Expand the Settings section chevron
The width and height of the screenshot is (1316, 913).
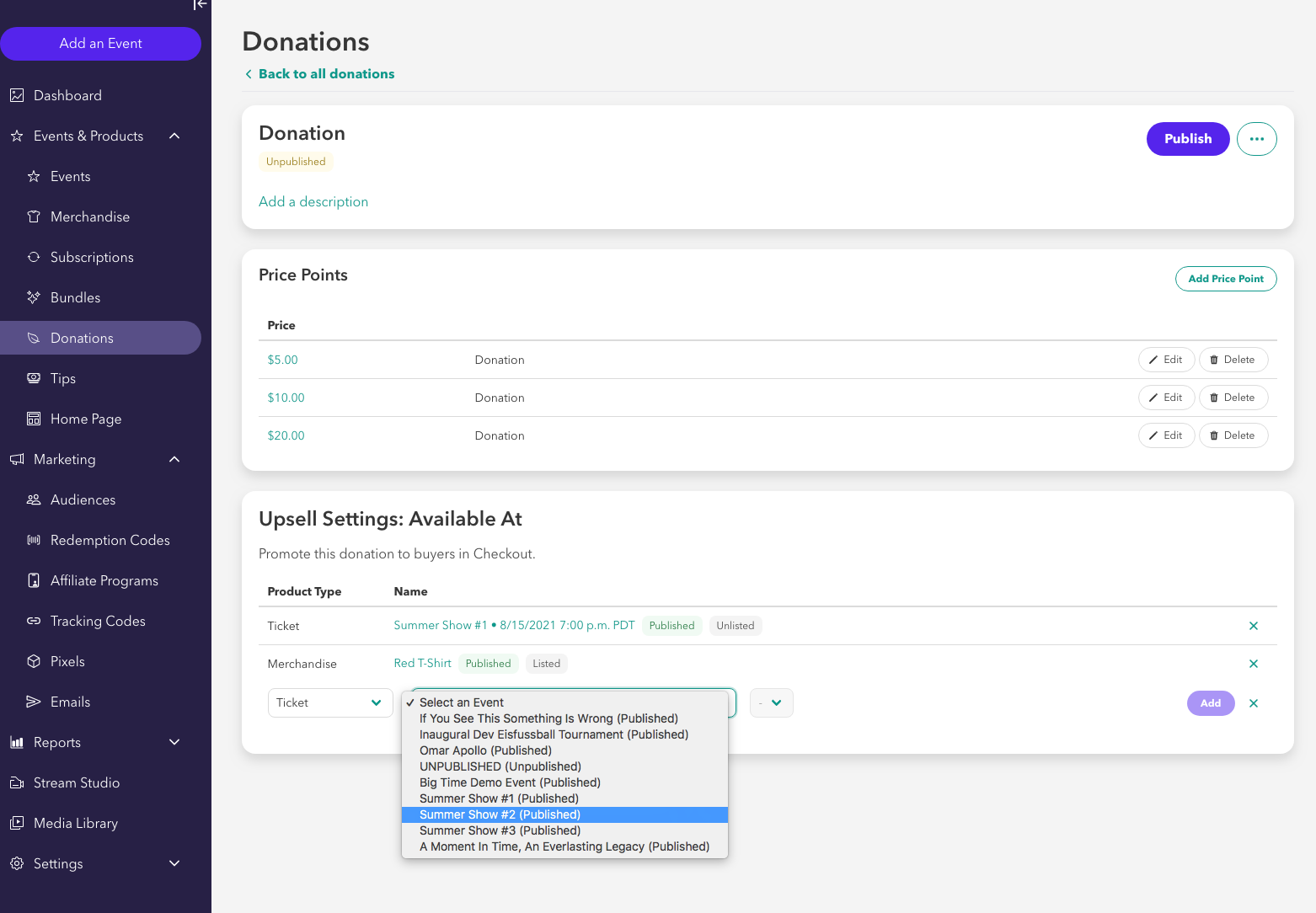pyautogui.click(x=174, y=864)
